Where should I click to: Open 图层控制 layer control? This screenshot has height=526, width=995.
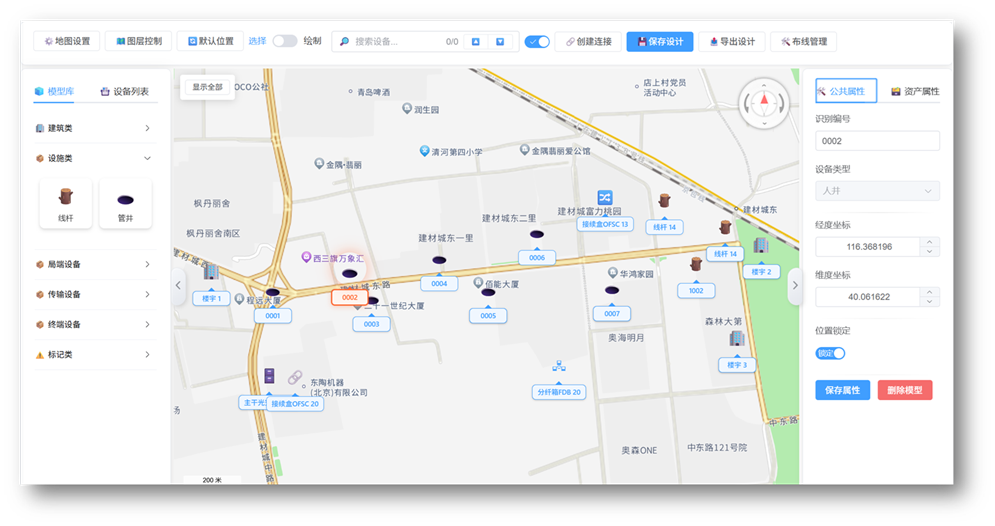(138, 41)
